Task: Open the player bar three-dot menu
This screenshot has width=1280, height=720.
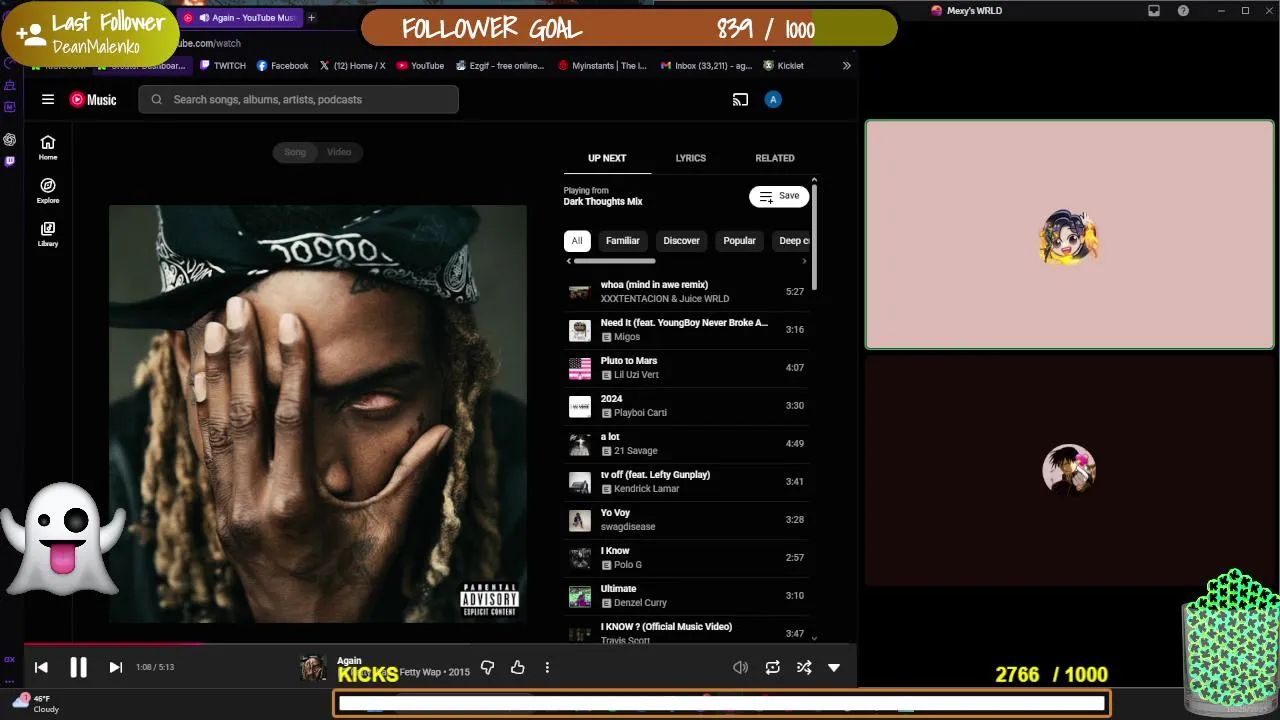Action: tap(547, 667)
